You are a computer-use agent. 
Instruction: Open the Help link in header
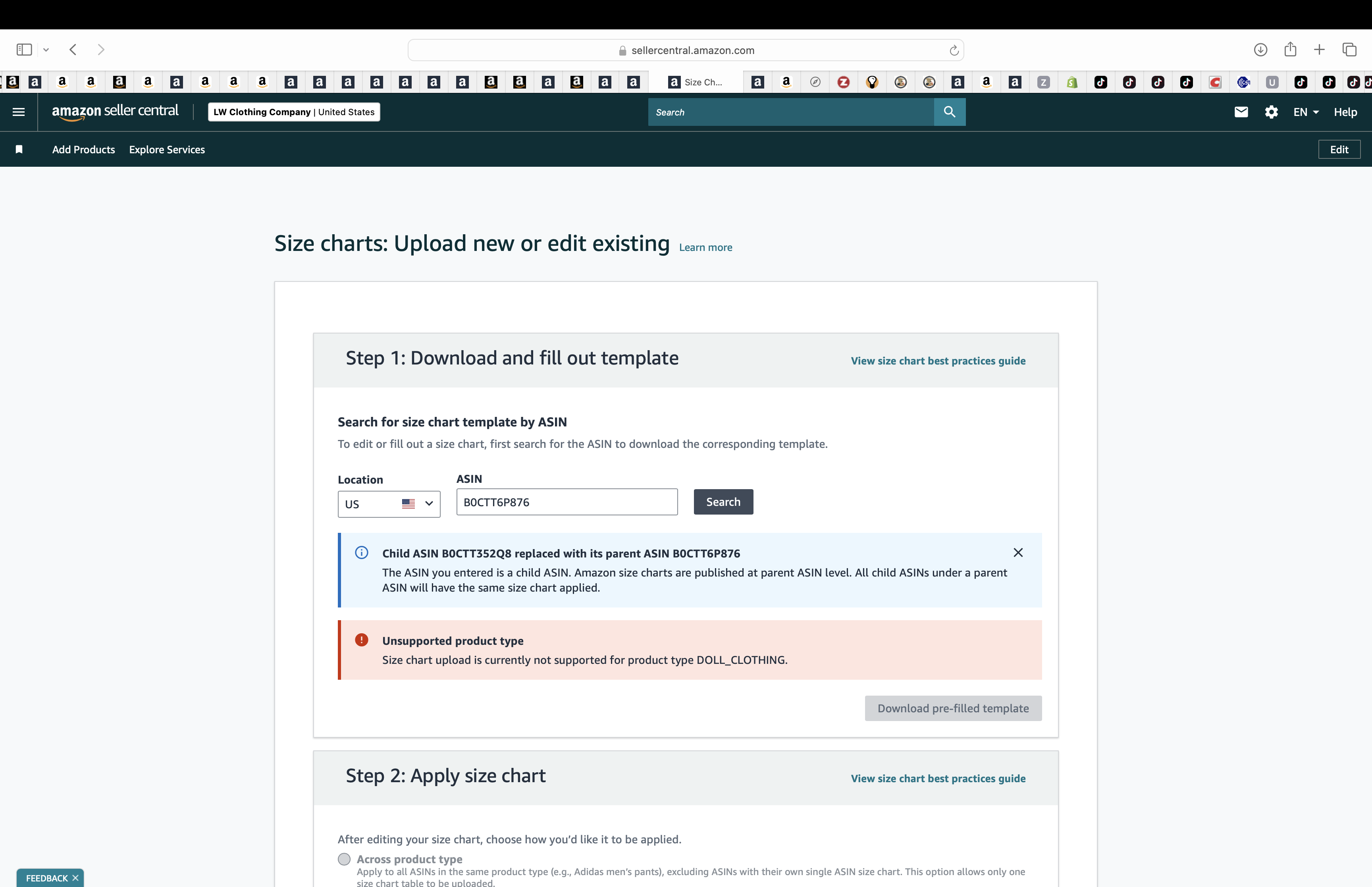point(1345,112)
